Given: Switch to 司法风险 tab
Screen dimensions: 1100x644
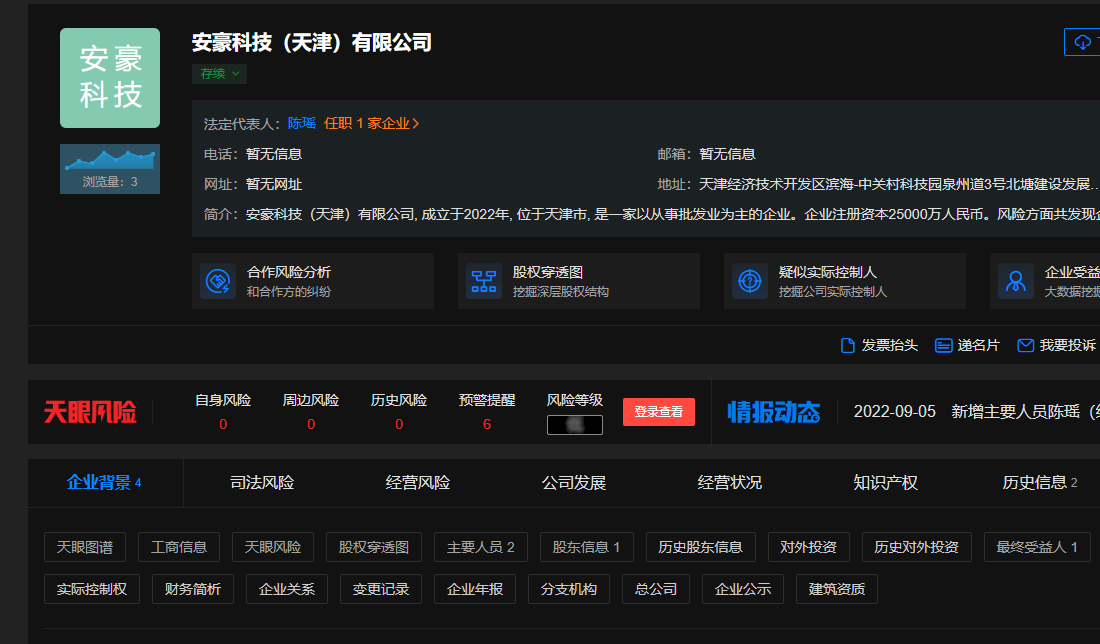Looking at the screenshot, I should [x=262, y=483].
